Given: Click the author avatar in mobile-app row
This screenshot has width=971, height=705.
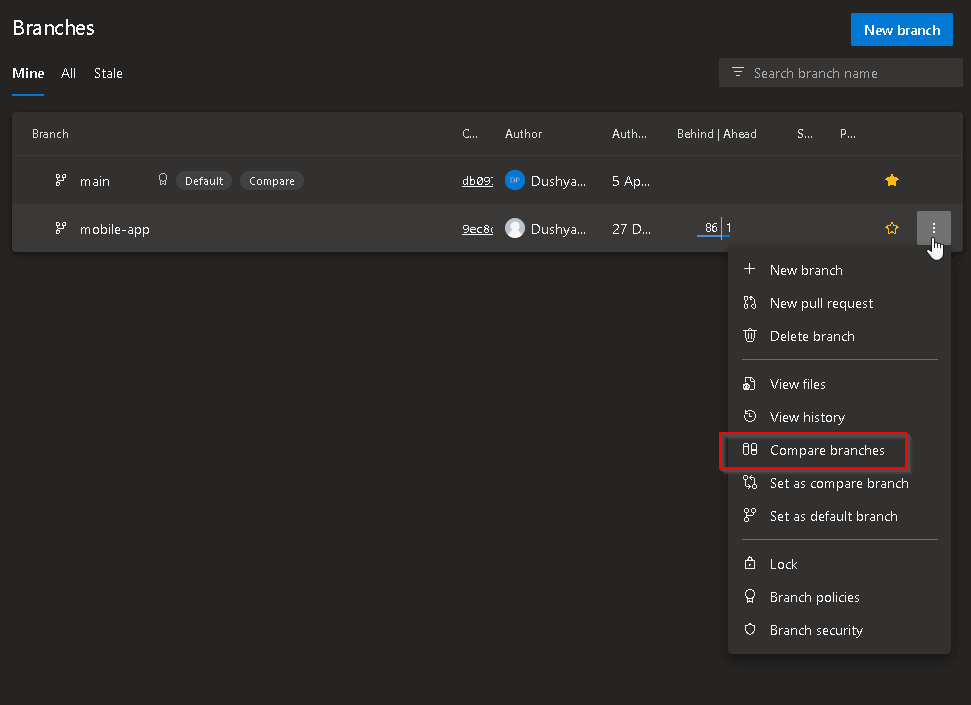Looking at the screenshot, I should point(515,228).
